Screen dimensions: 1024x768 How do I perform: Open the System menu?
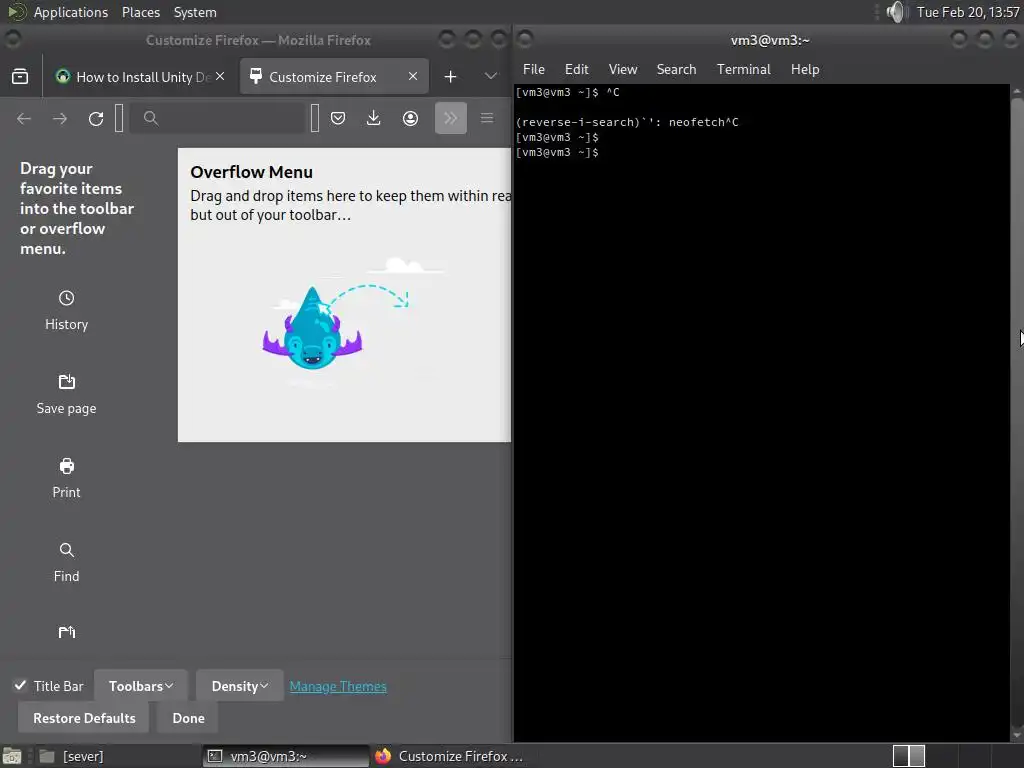[195, 12]
